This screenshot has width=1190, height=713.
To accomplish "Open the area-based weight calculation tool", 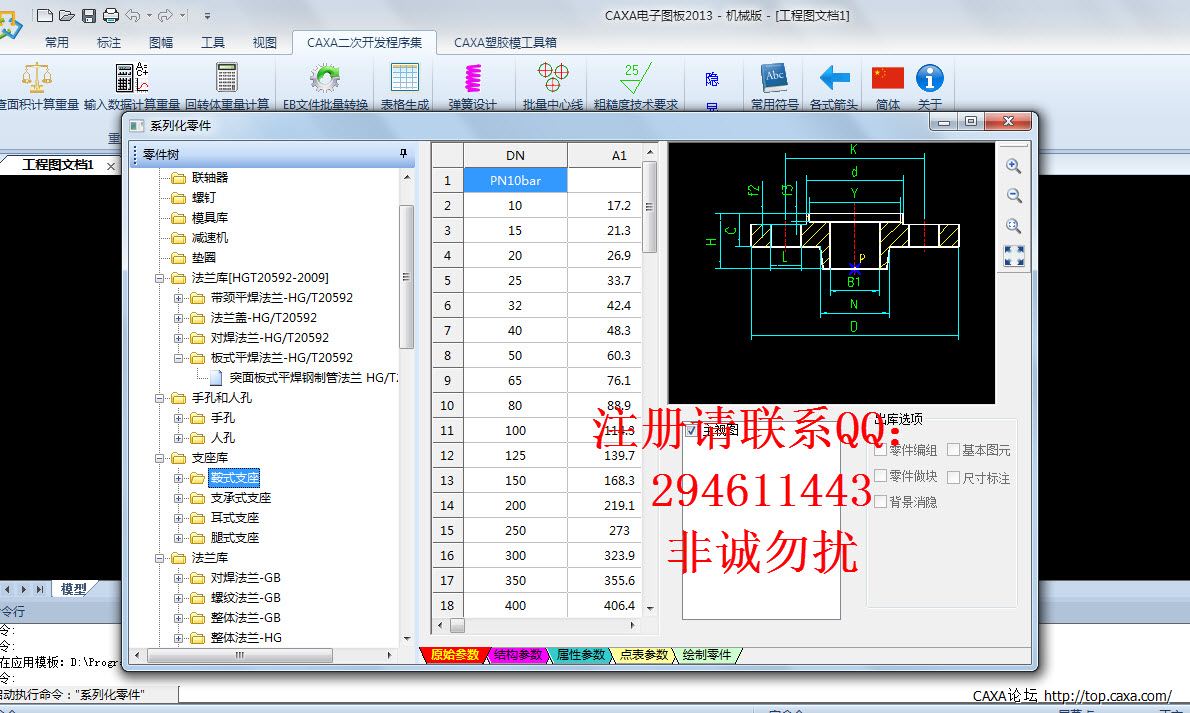I will tap(38, 86).
